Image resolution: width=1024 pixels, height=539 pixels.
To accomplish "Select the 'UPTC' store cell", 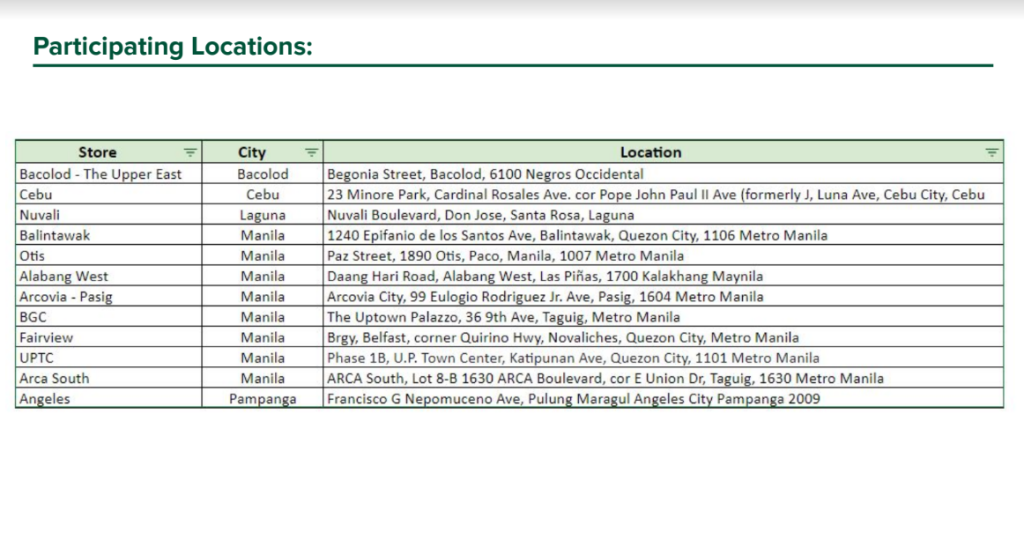I will click(109, 357).
